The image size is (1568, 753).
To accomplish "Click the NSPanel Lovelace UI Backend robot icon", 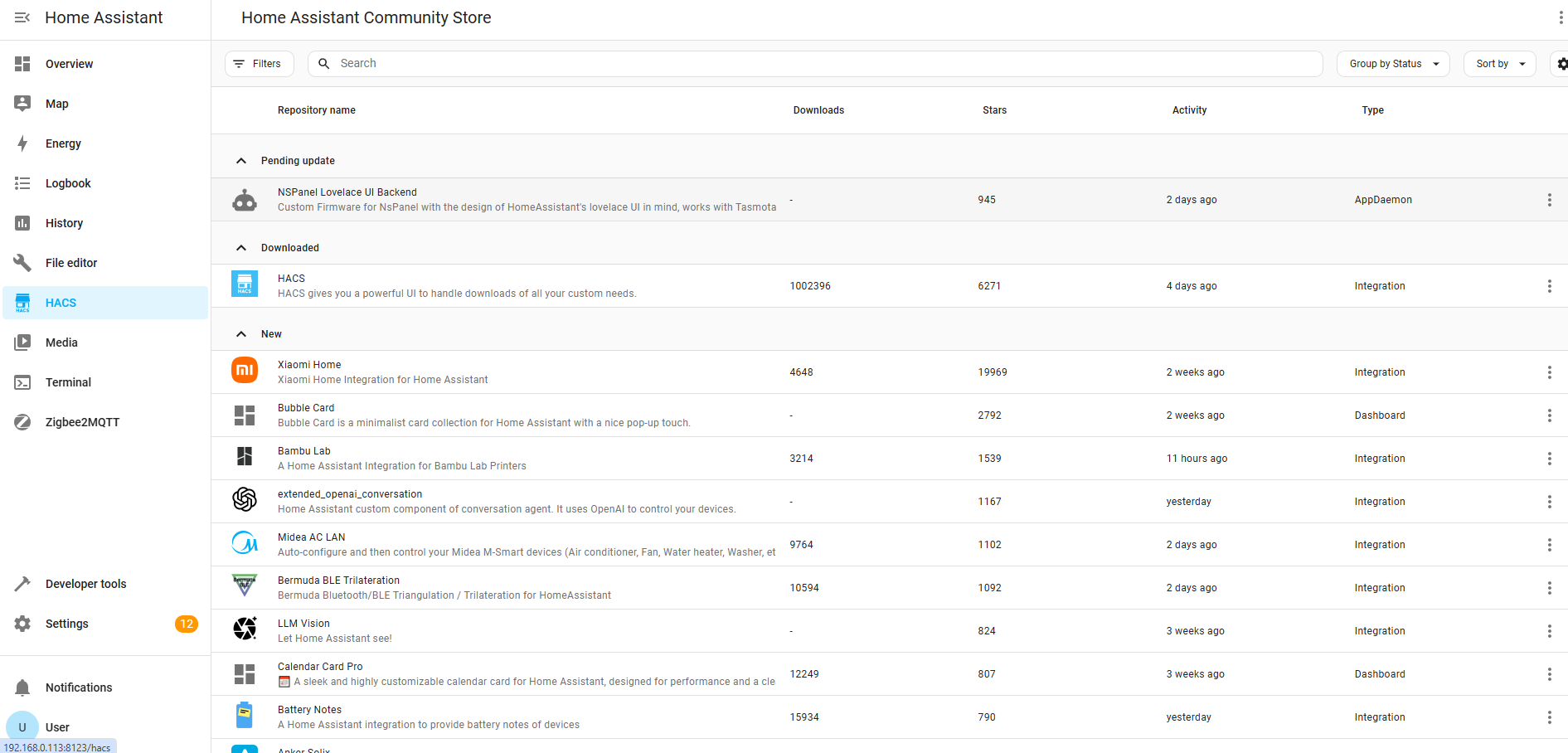I will click(245, 200).
